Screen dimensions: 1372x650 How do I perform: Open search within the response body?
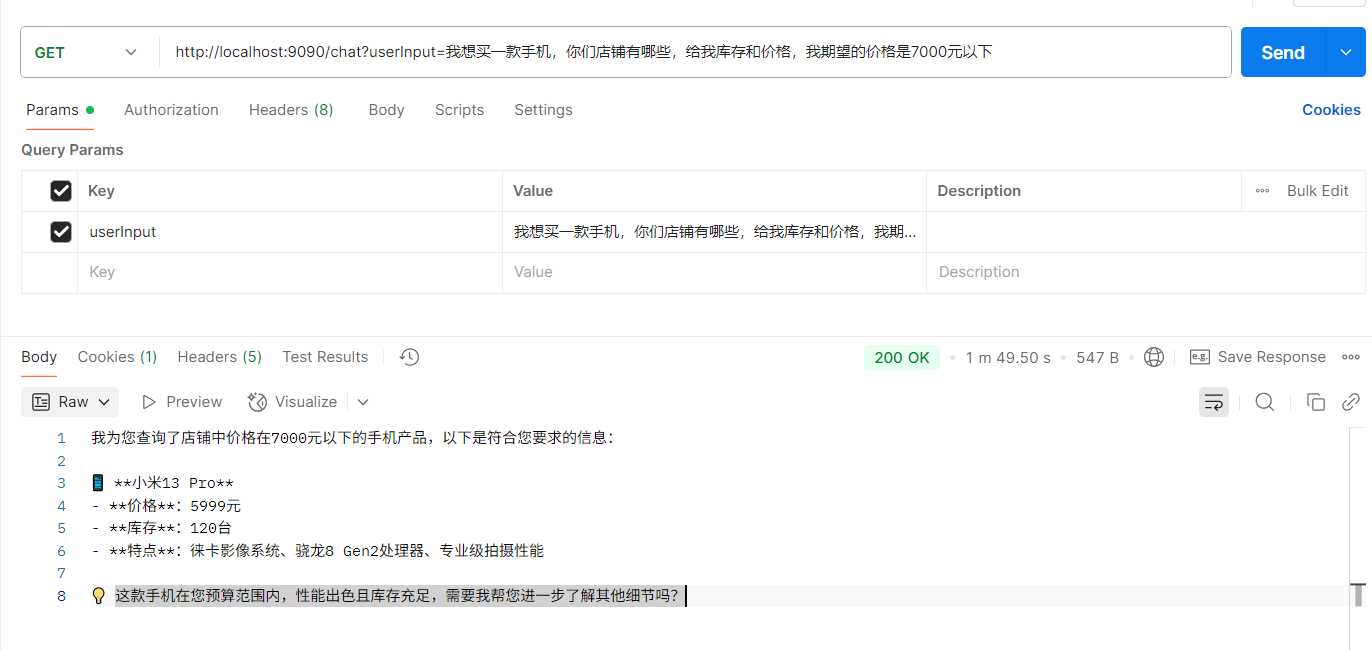[x=1265, y=401]
